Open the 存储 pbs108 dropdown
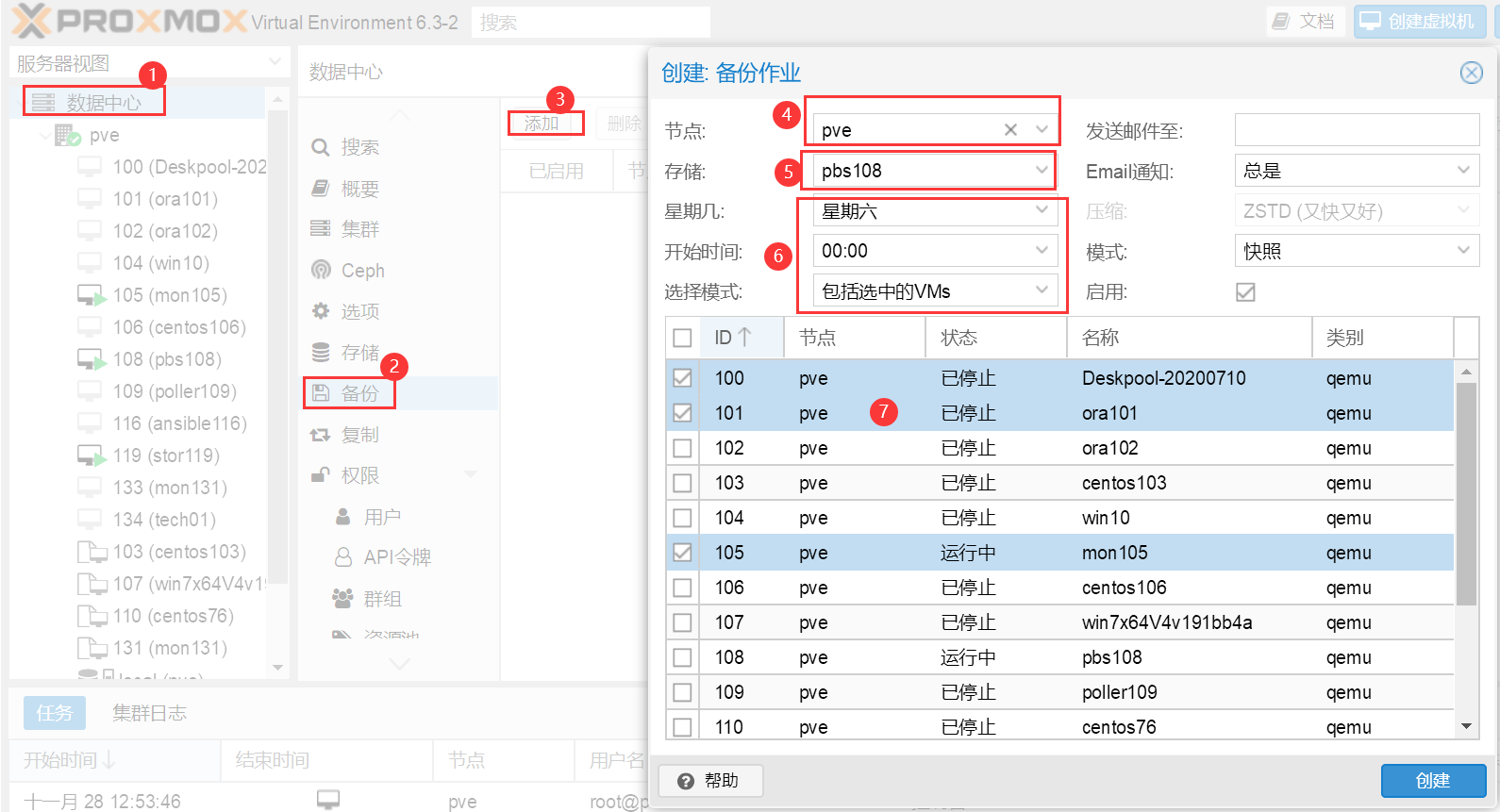 tap(1042, 171)
